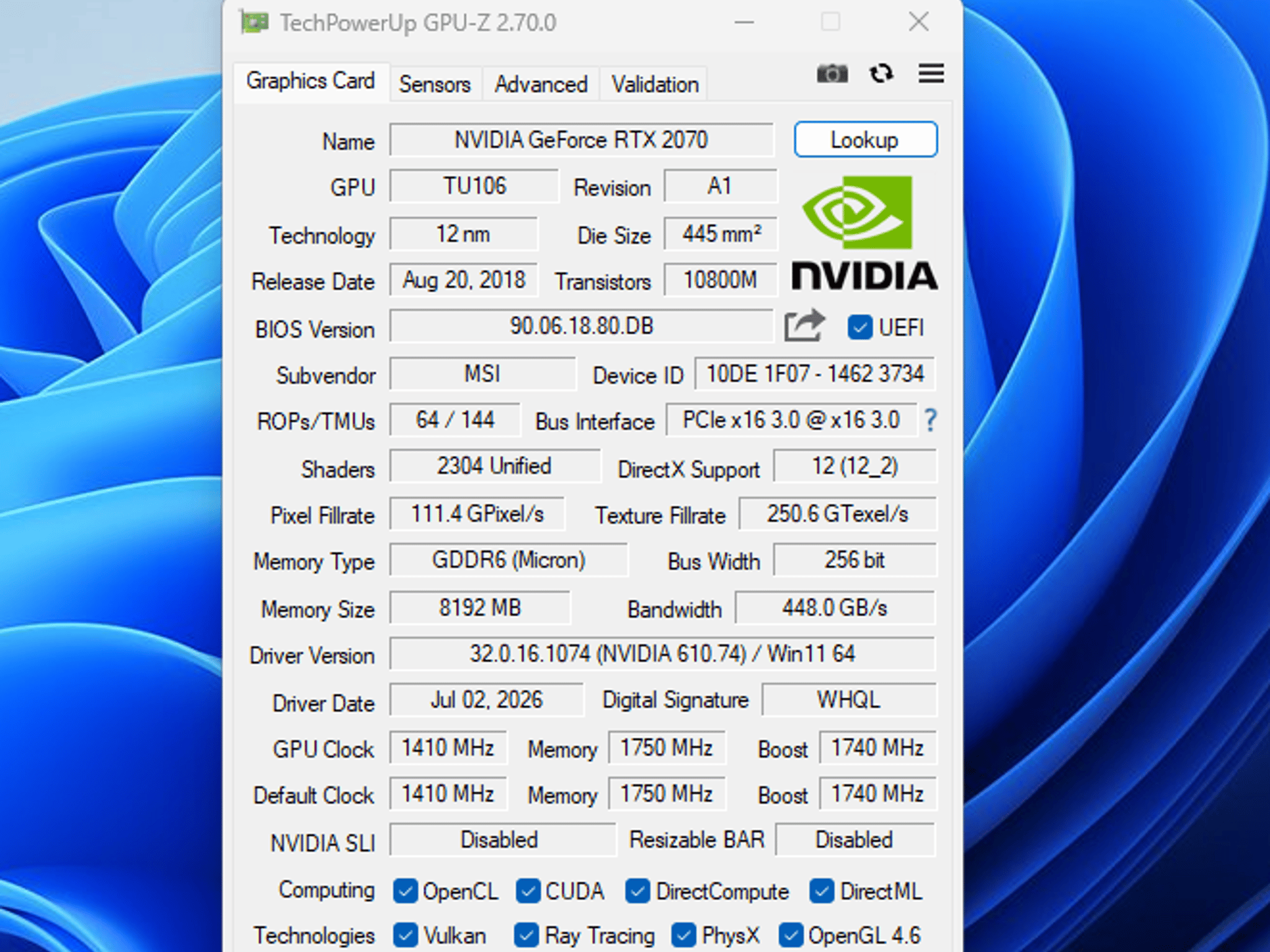This screenshot has height=952, width=1270.
Task: Click the Shaders field 2304 Unified
Action: [x=494, y=466]
